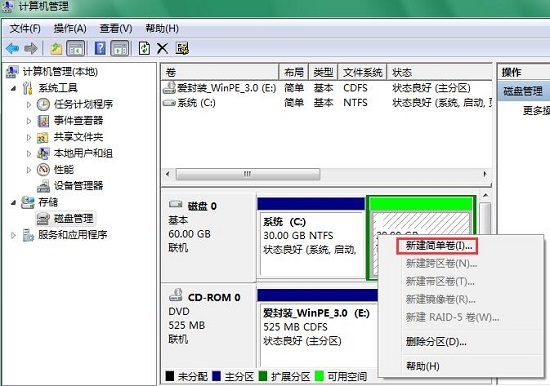
Task: Open the 帮助(H) menu in menu bar
Action: 162,28
